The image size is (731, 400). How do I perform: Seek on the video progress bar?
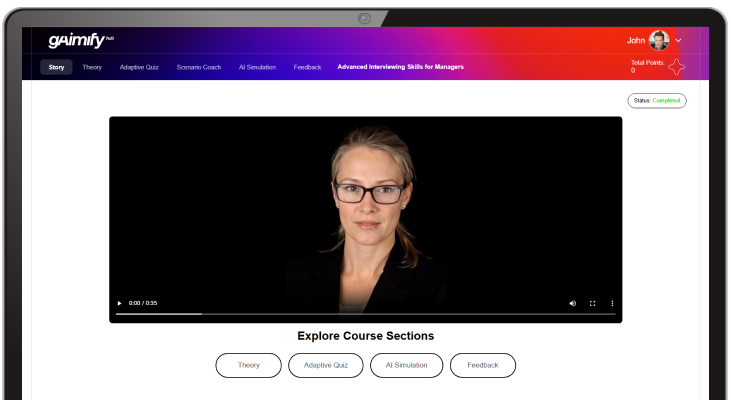(366, 314)
